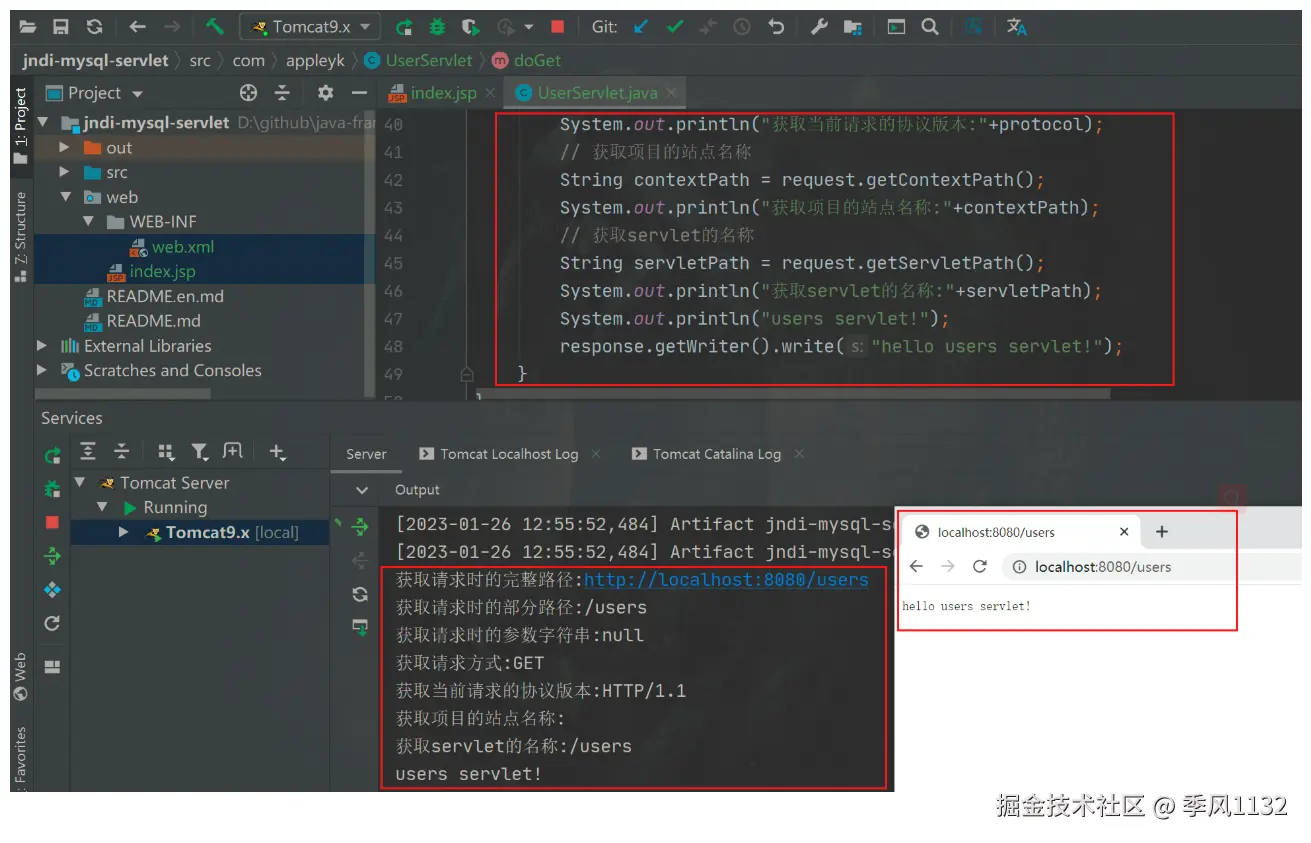Close the UserServlet.java editor tab
This screenshot has height=843, width=1311.
pos(672,93)
